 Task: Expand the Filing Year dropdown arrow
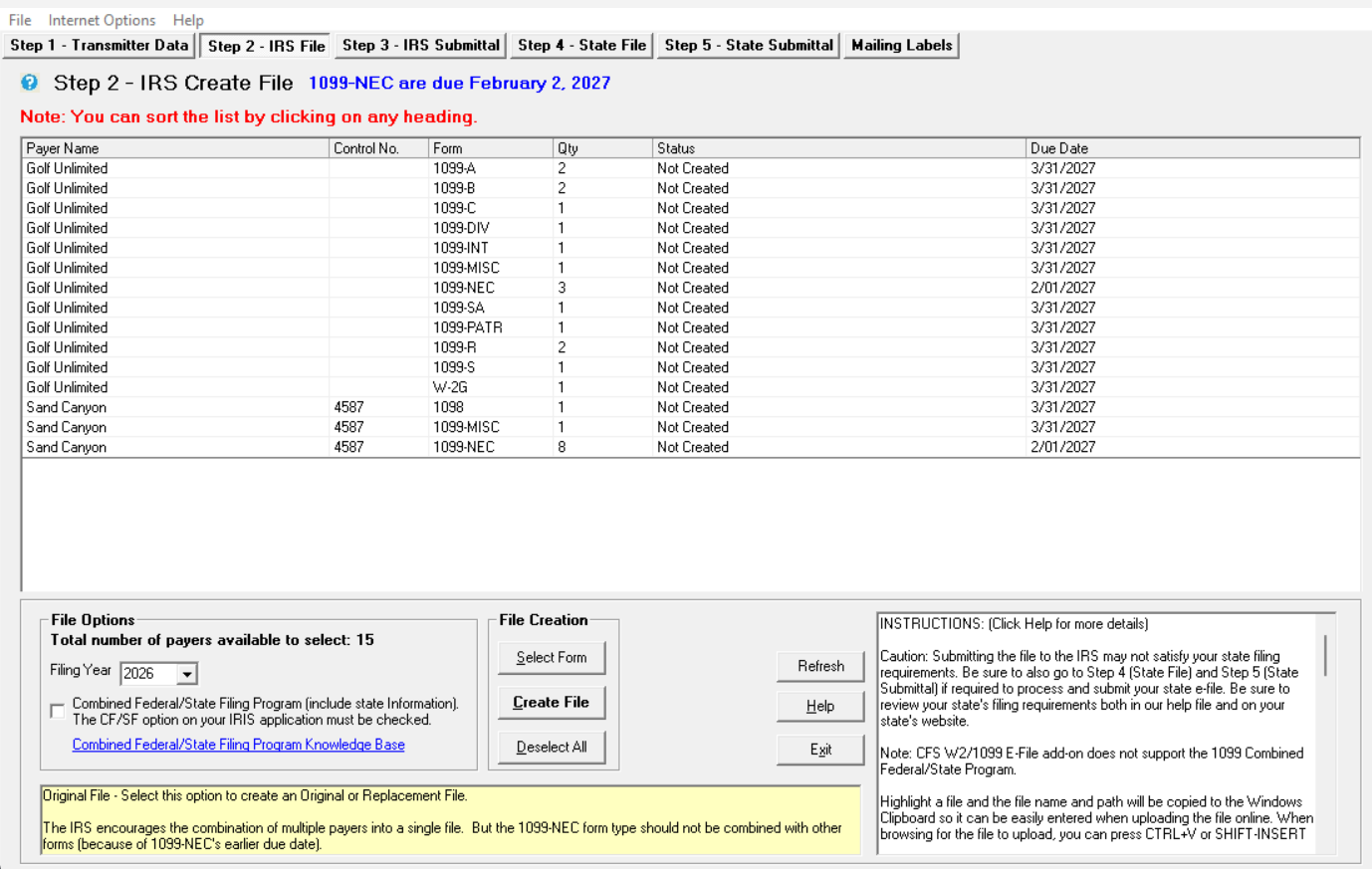[x=186, y=674]
